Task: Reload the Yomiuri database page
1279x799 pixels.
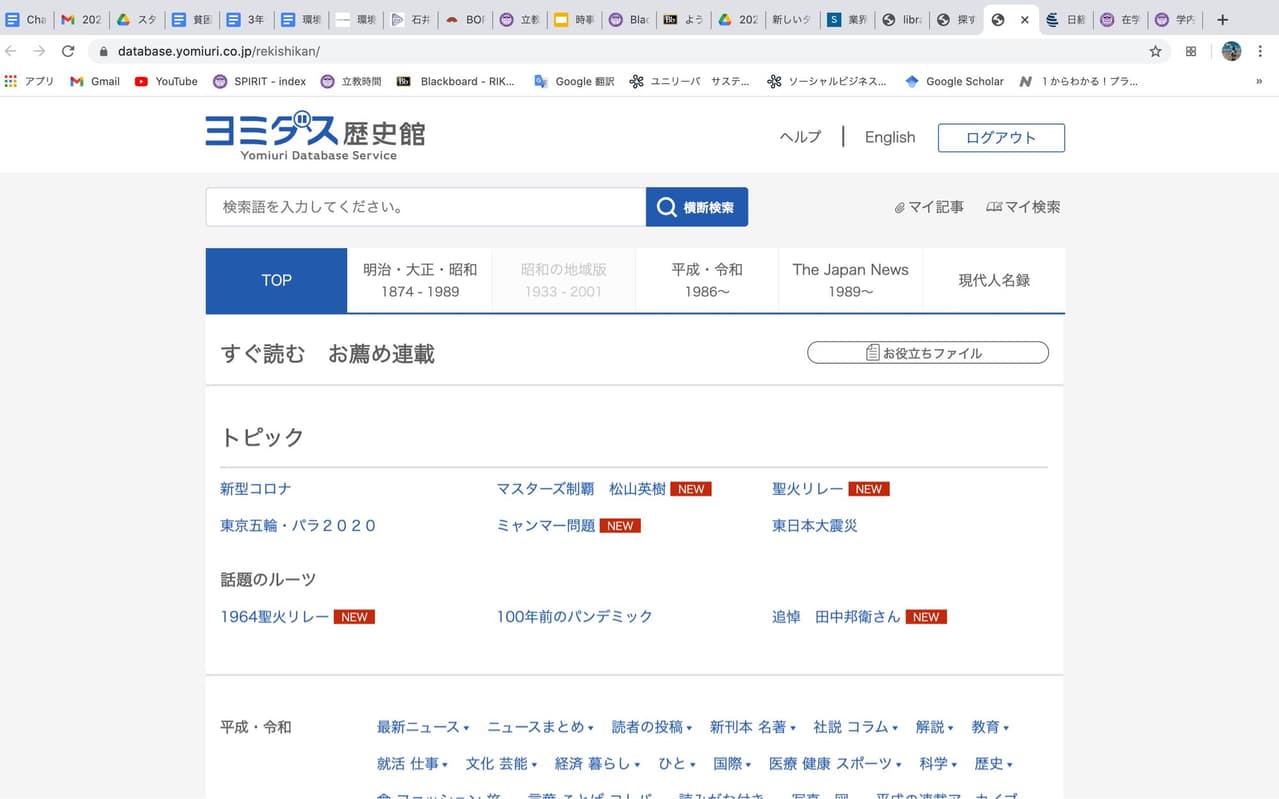Action: tap(68, 51)
